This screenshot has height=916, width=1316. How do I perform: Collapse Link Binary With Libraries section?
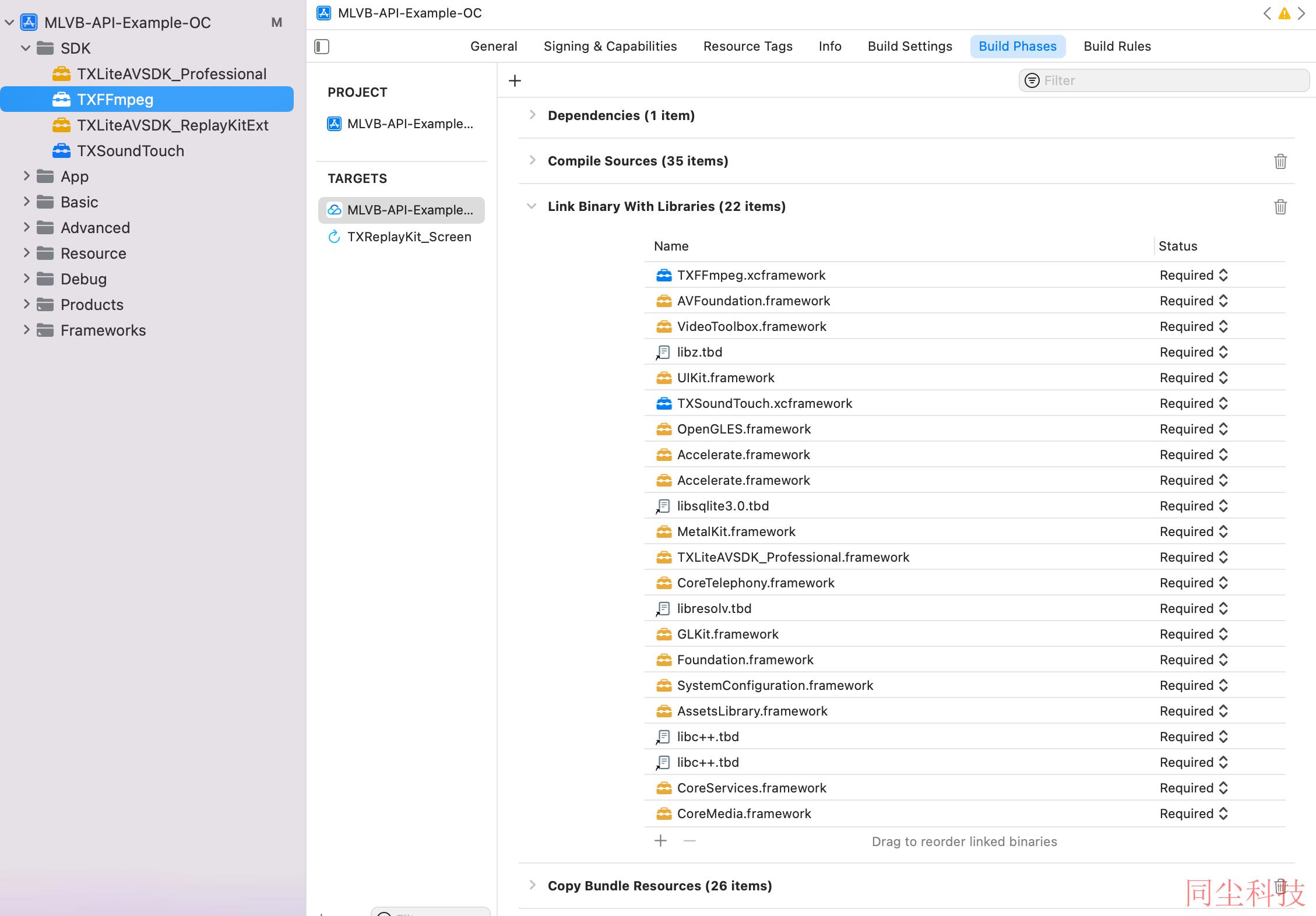(x=532, y=206)
